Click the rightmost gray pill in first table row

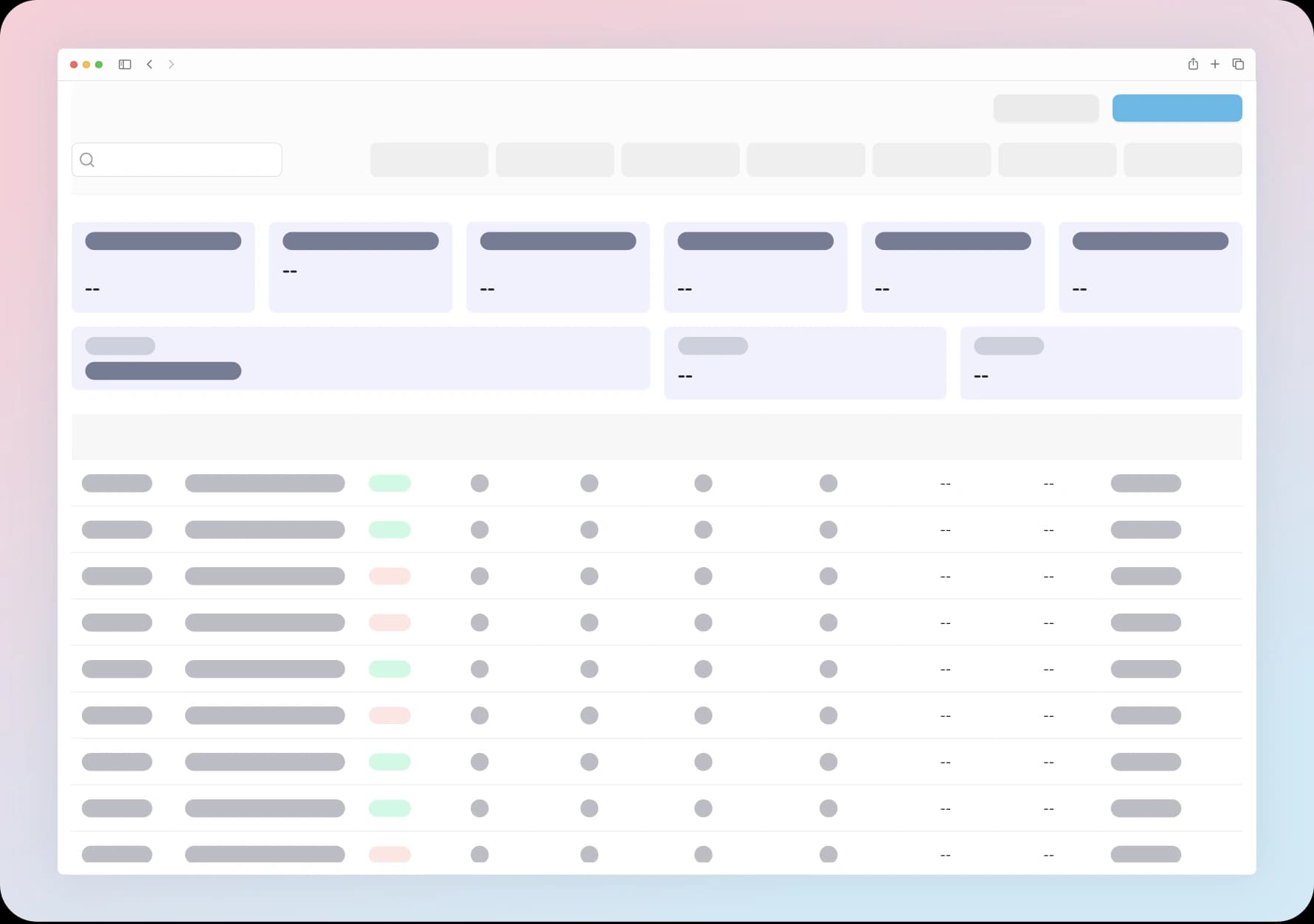coord(1145,484)
